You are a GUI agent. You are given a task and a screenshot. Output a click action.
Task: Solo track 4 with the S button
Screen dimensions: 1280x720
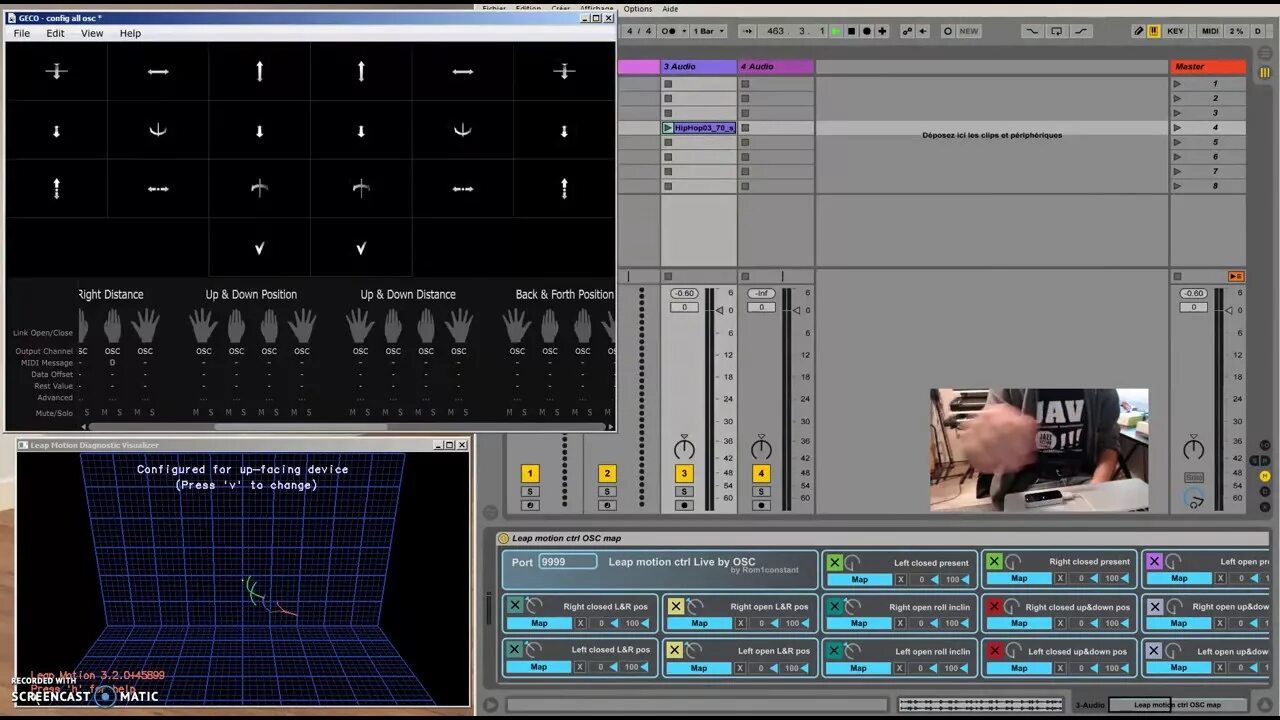761,491
